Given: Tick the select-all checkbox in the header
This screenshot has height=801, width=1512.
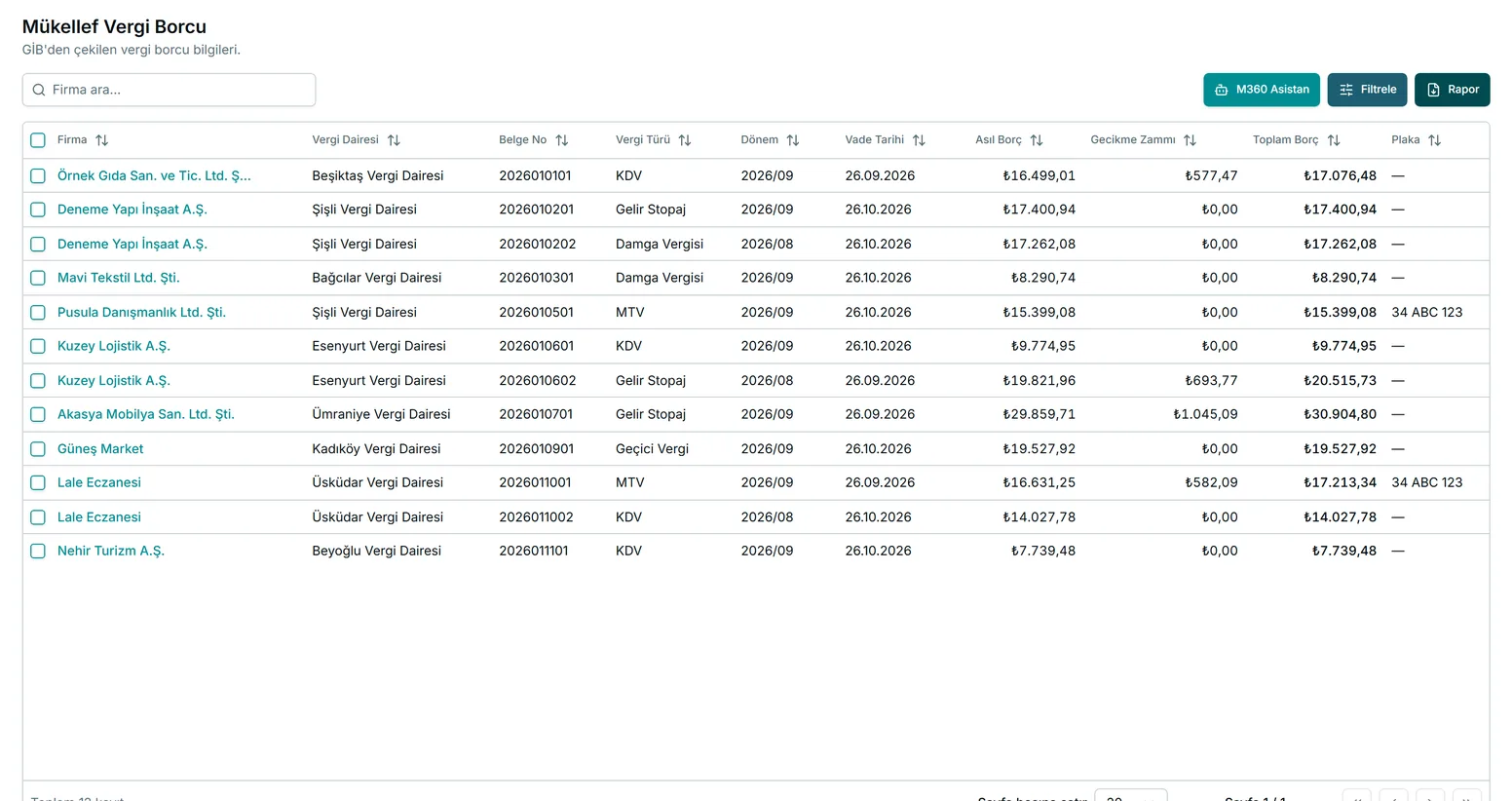Looking at the screenshot, I should [x=38, y=140].
